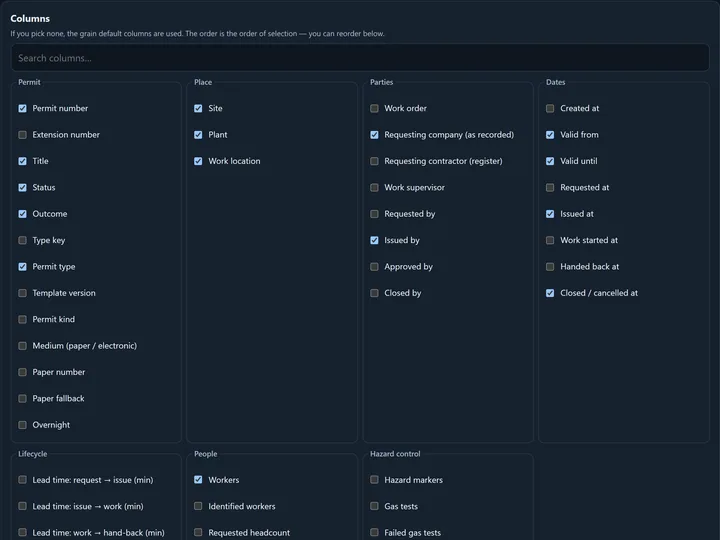Enable the Template version column
This screenshot has height=540, width=720.
[22, 293]
